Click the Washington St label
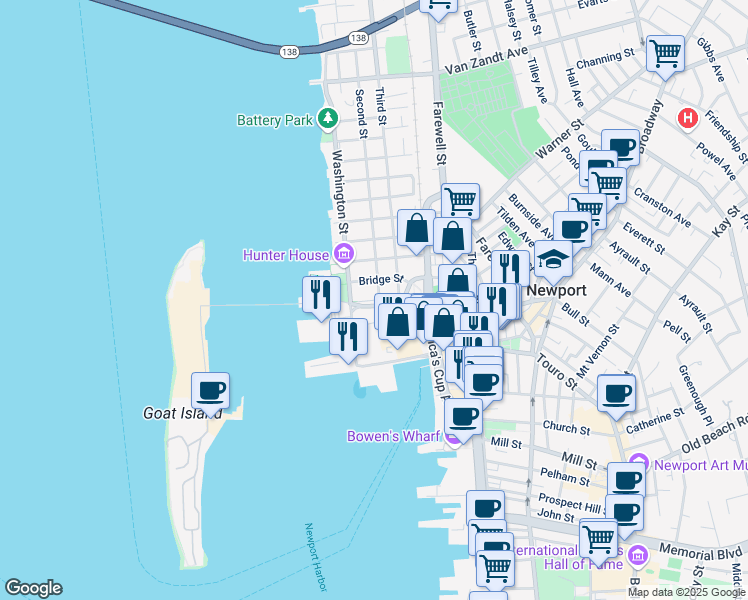 (339, 192)
